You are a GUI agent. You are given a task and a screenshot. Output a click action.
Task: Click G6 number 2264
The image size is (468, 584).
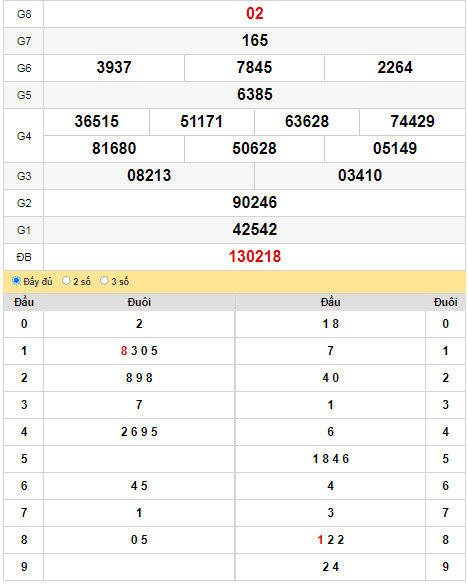(395, 68)
